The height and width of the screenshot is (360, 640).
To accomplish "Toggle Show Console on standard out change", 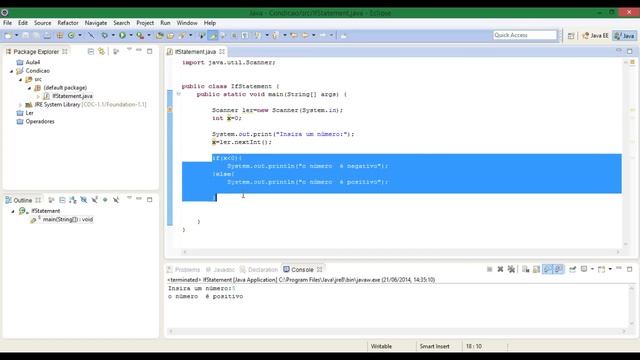I will 547,269.
